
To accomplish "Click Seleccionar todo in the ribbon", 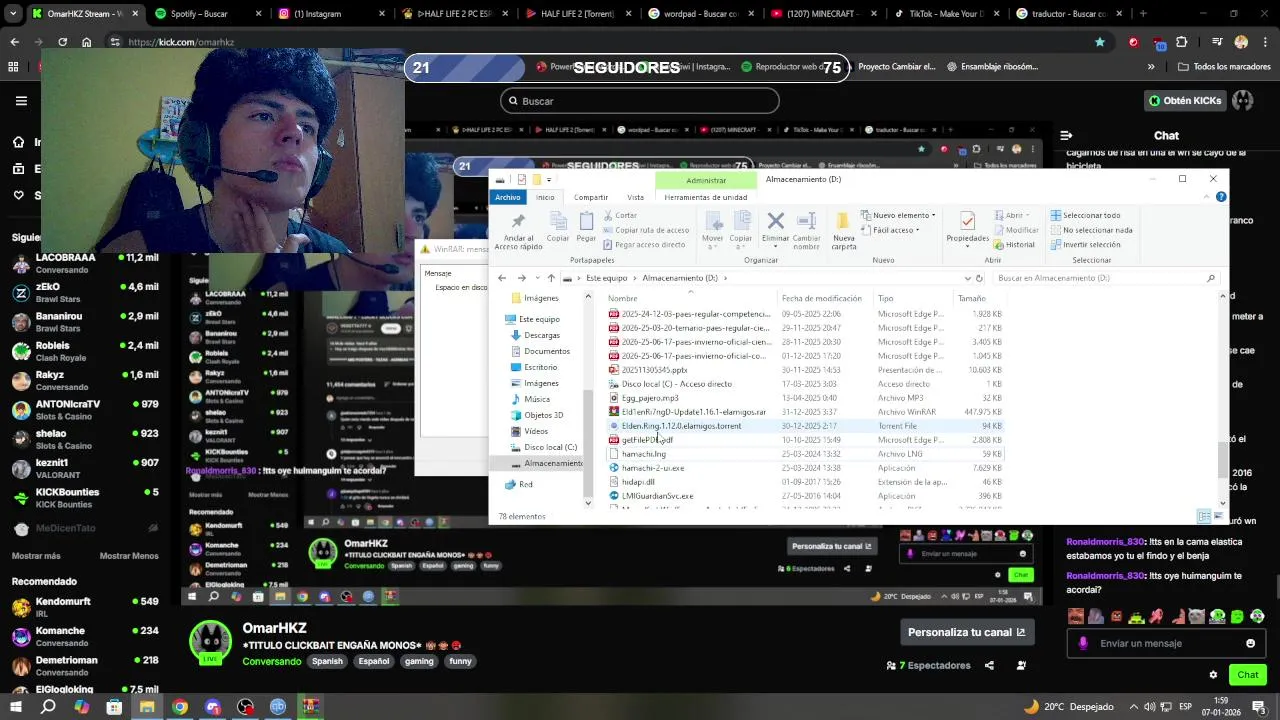I will (1084, 215).
